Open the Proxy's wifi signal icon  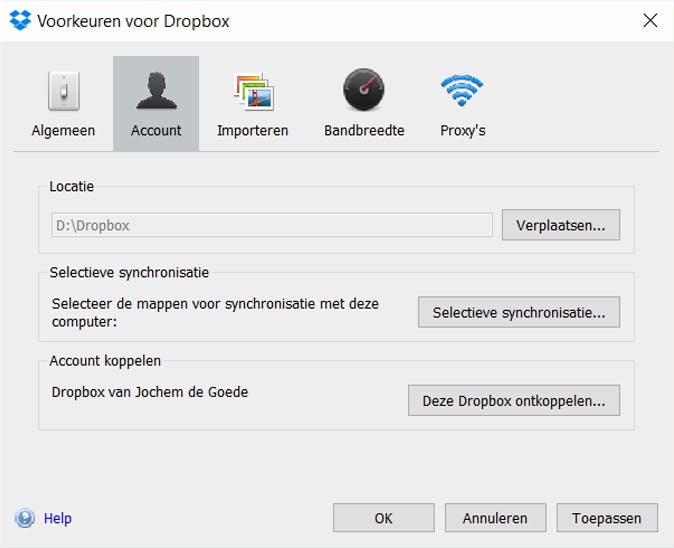coord(462,90)
